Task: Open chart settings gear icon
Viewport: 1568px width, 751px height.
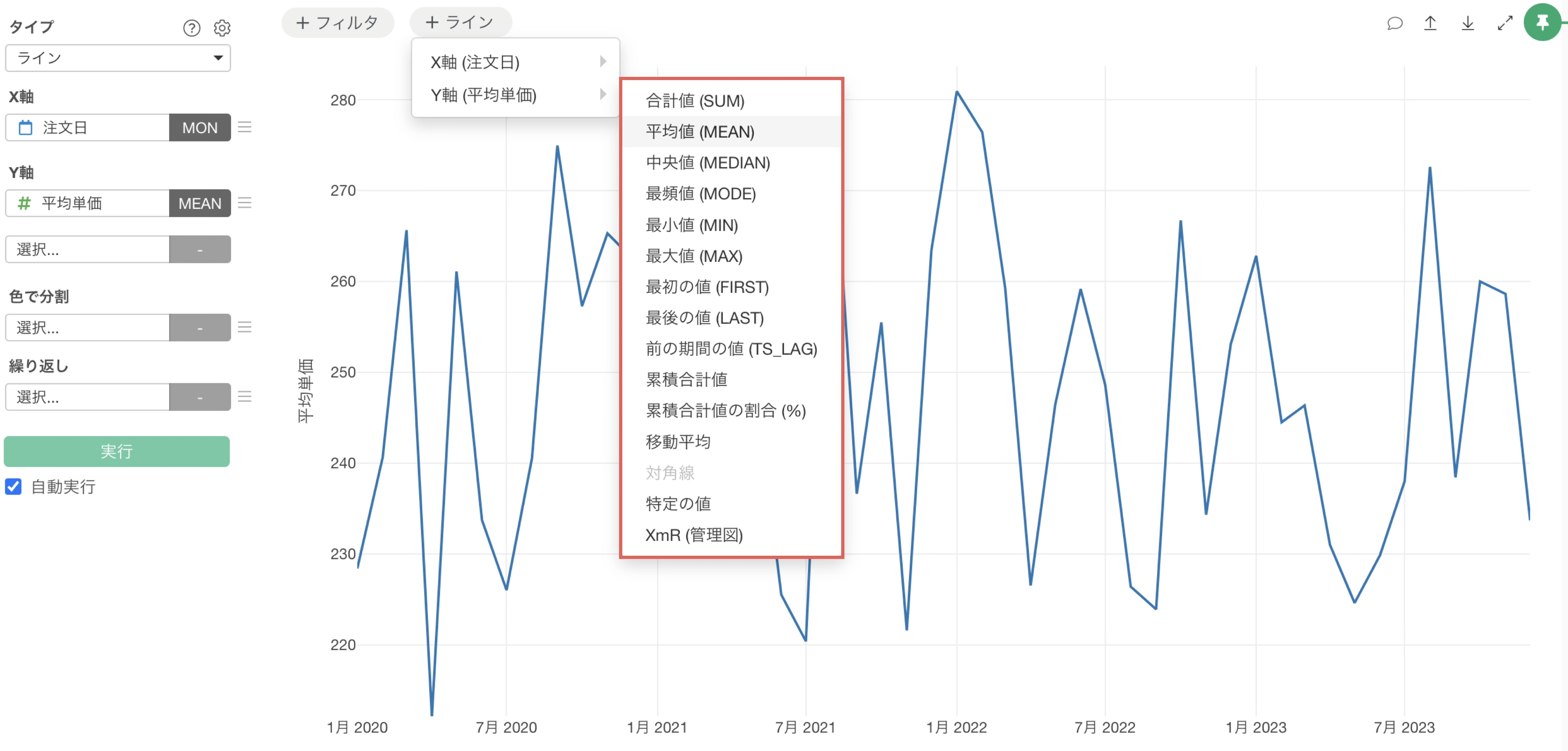Action: [222, 28]
